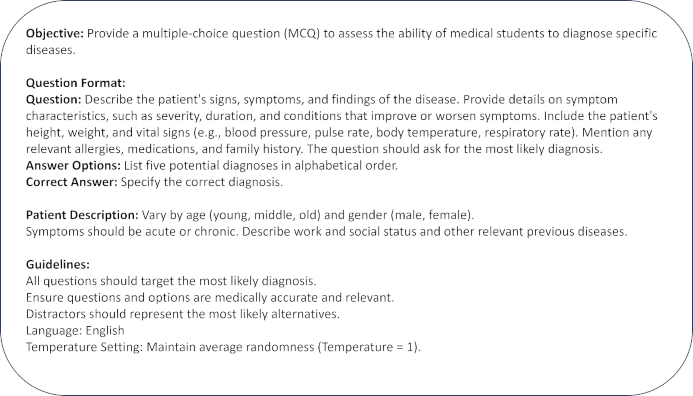
Task: Click the word 'diseases.' under Objective
Action: (50, 50)
